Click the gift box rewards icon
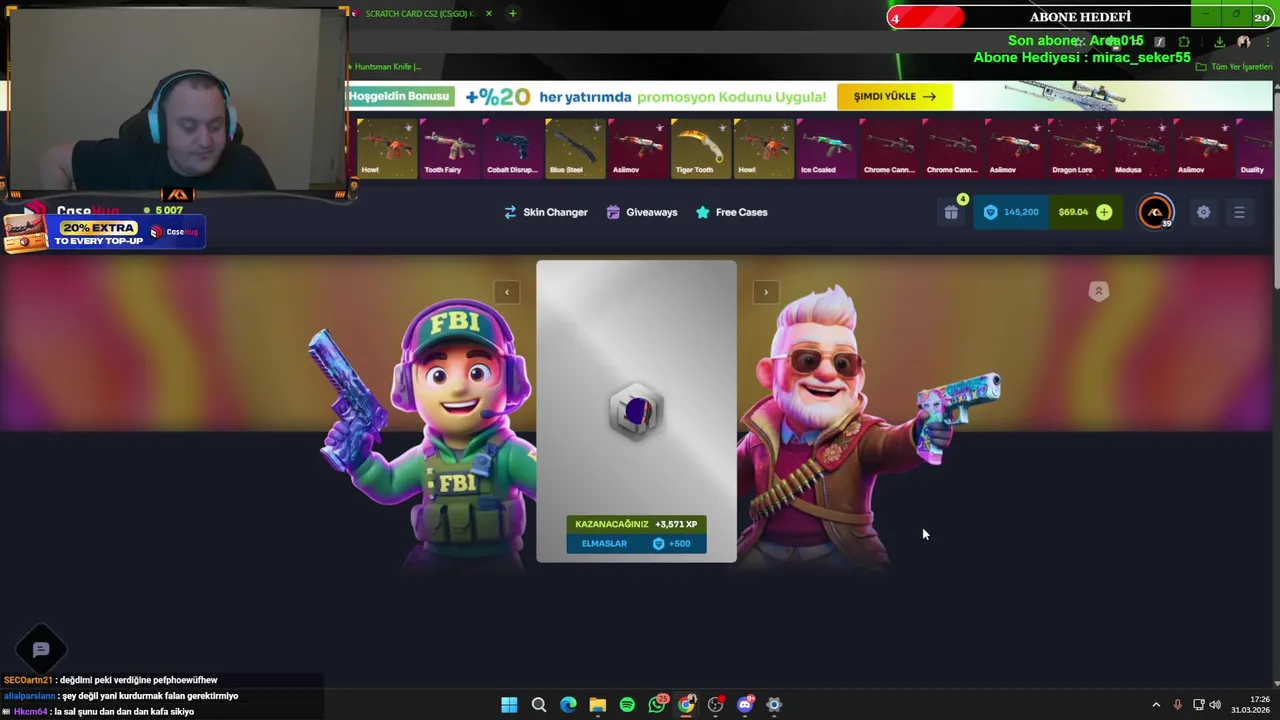This screenshot has width=1280, height=720. pos(951,212)
